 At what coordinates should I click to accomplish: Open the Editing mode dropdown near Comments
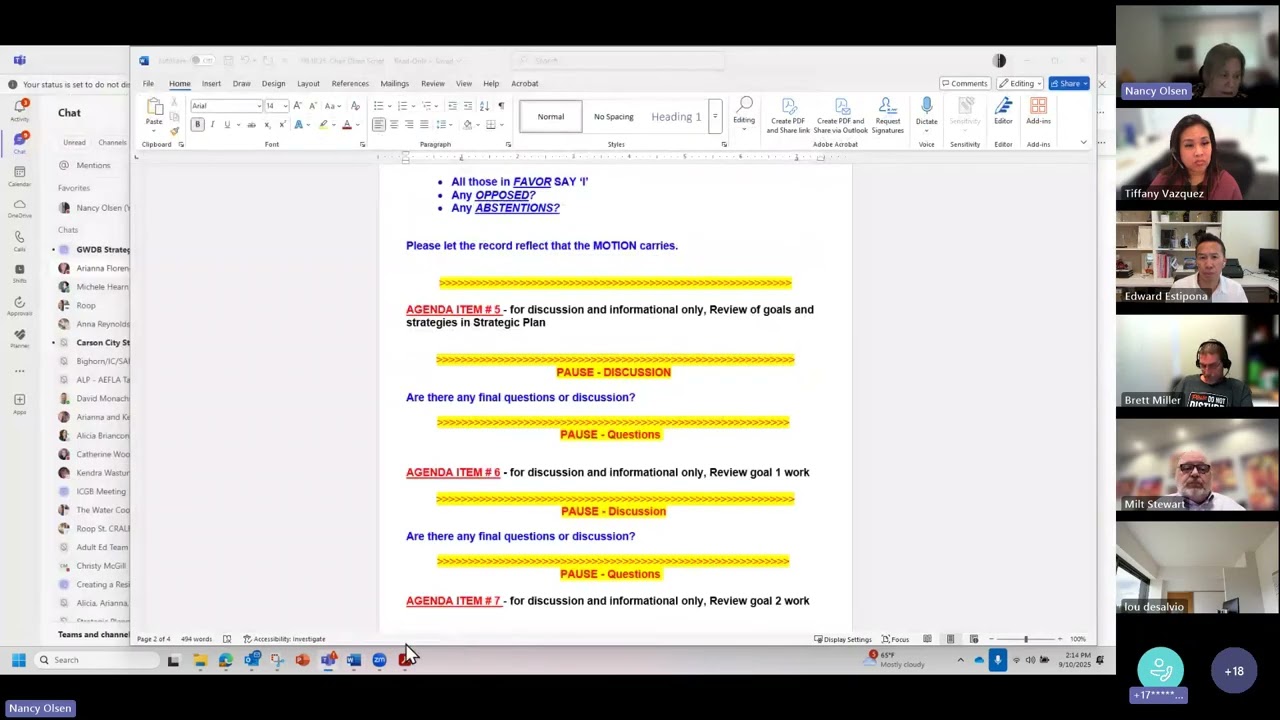(1021, 84)
